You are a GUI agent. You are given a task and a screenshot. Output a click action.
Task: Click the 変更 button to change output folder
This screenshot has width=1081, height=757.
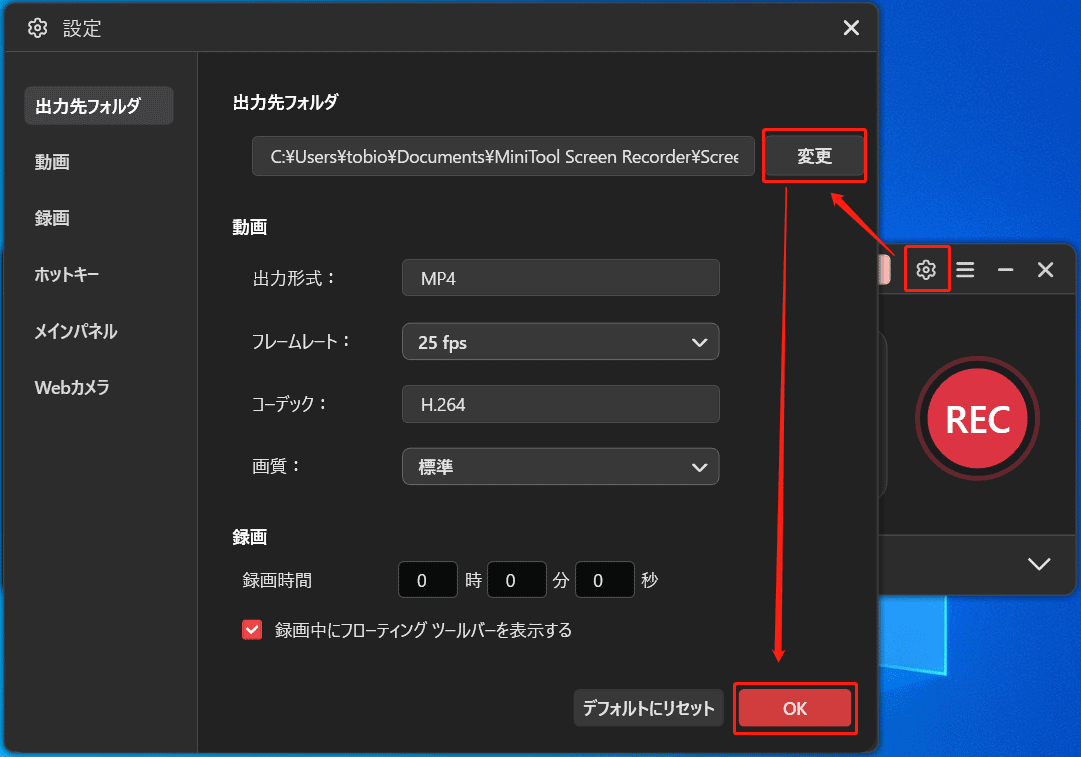pyautogui.click(x=814, y=156)
